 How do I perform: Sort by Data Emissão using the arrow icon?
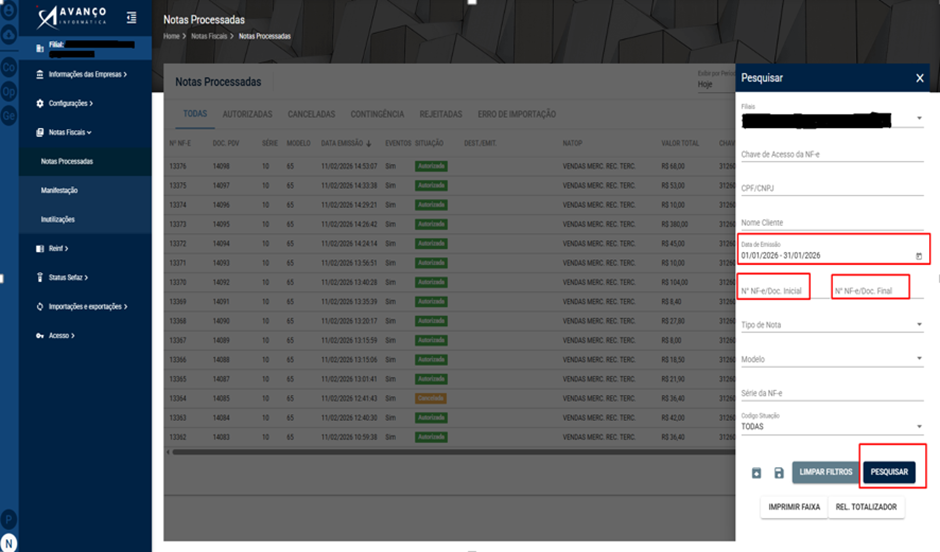click(369, 144)
